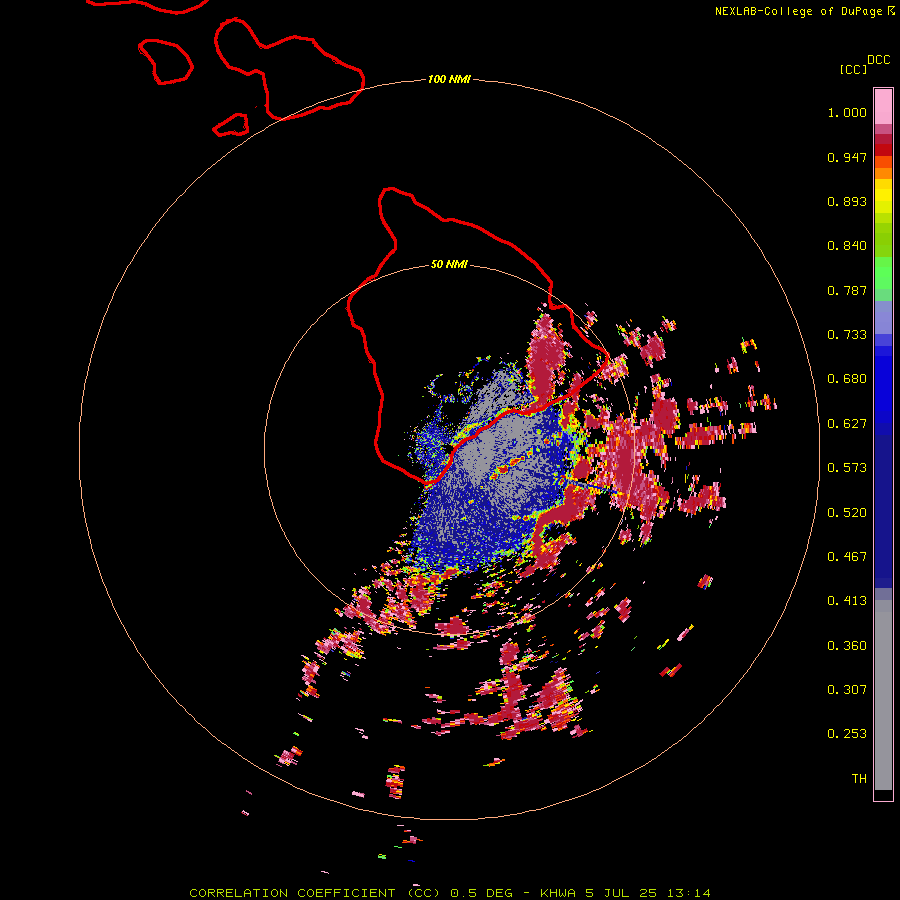Click the gray band of the color bar

[883, 695]
